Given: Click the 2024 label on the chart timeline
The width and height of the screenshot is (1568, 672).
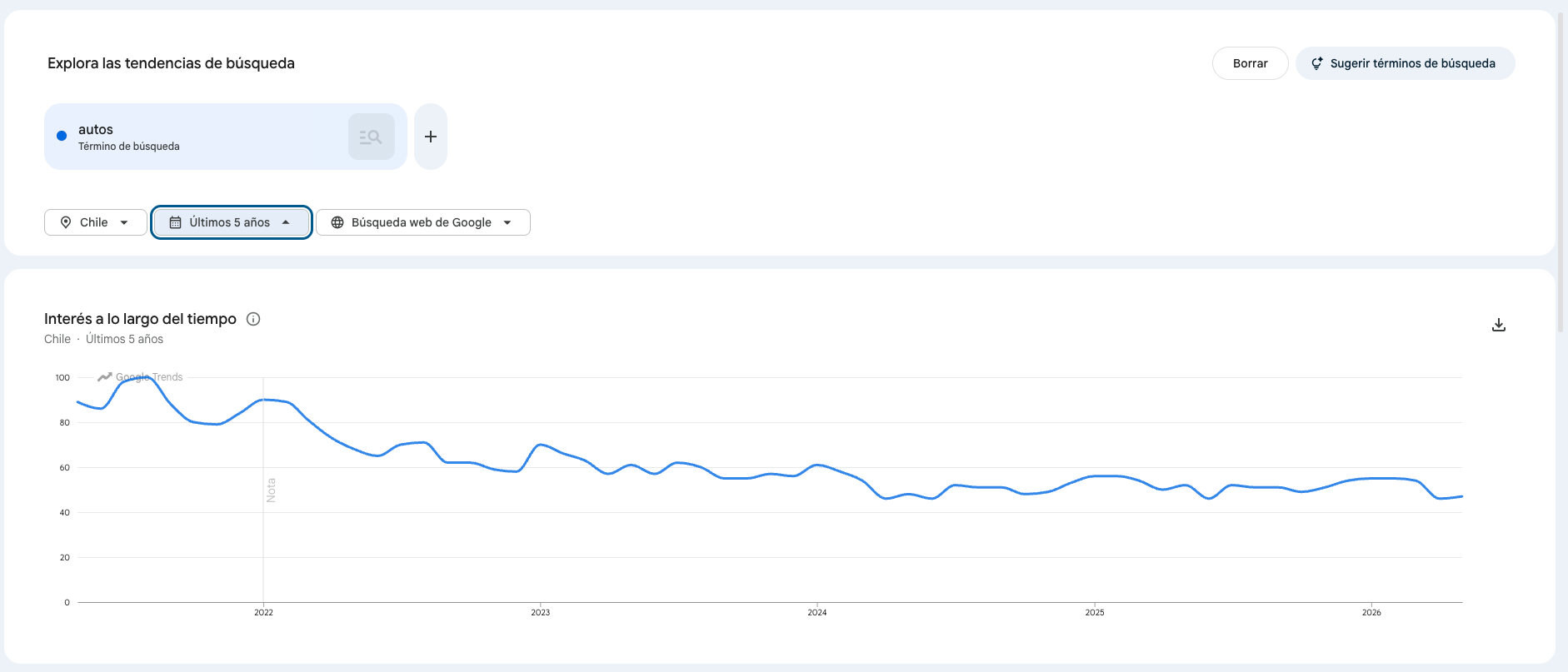Looking at the screenshot, I should [817, 612].
